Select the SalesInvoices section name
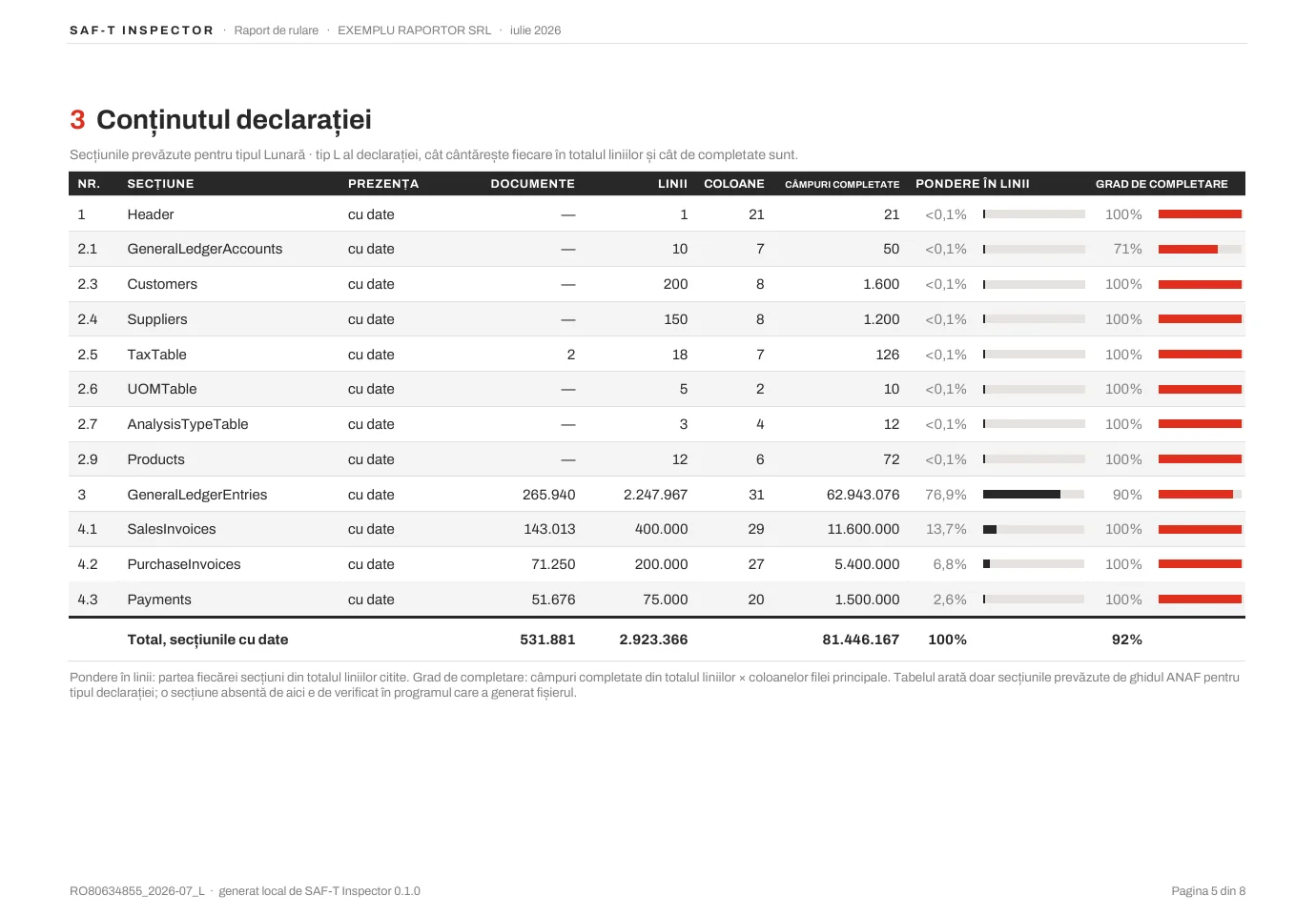 click(172, 529)
